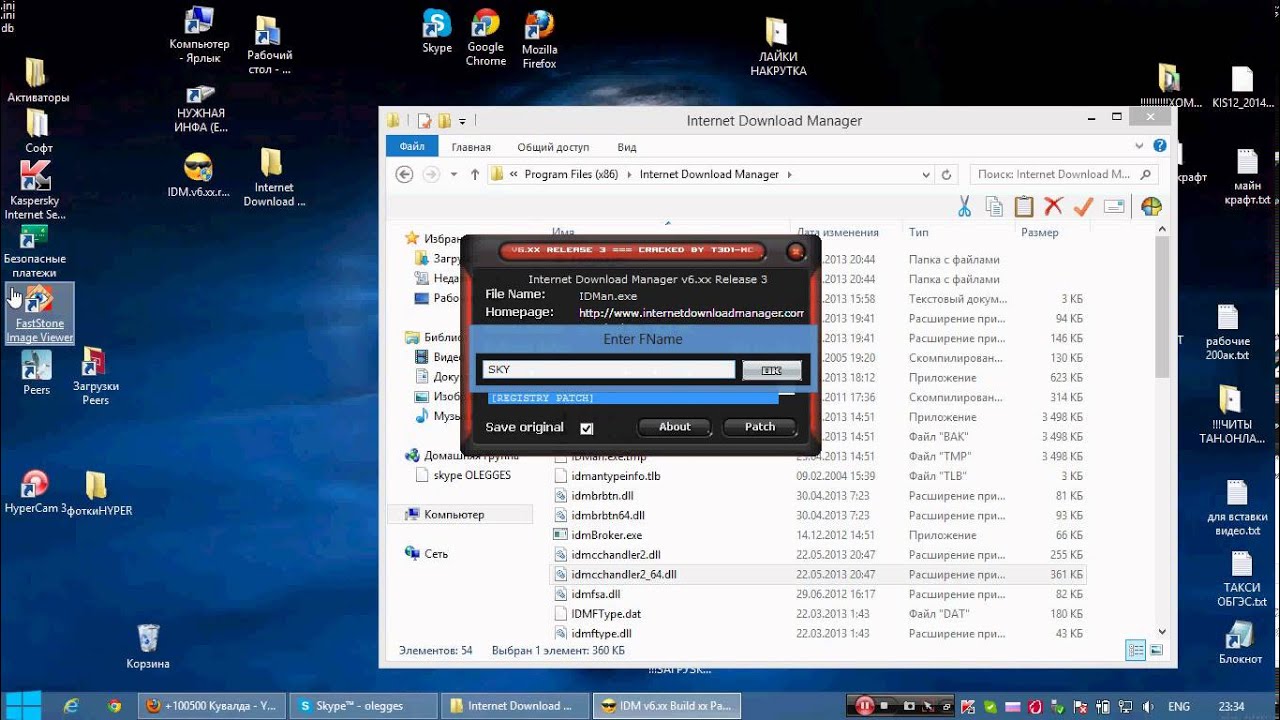Open Mozilla Firefox desktop shortcut

(539, 39)
